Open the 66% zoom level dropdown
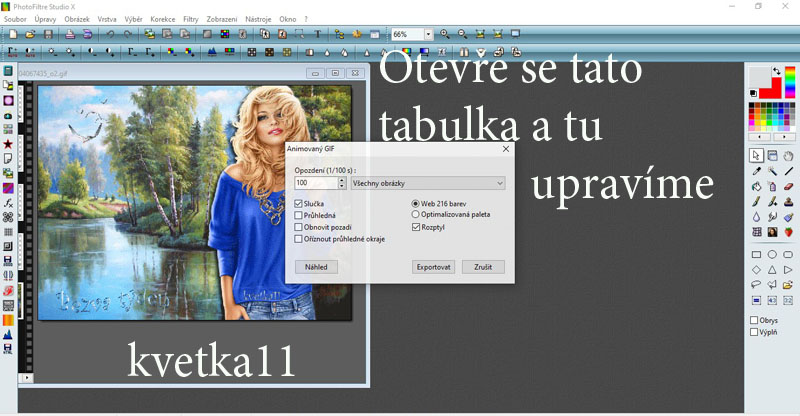800x416 pixels. tap(429, 34)
